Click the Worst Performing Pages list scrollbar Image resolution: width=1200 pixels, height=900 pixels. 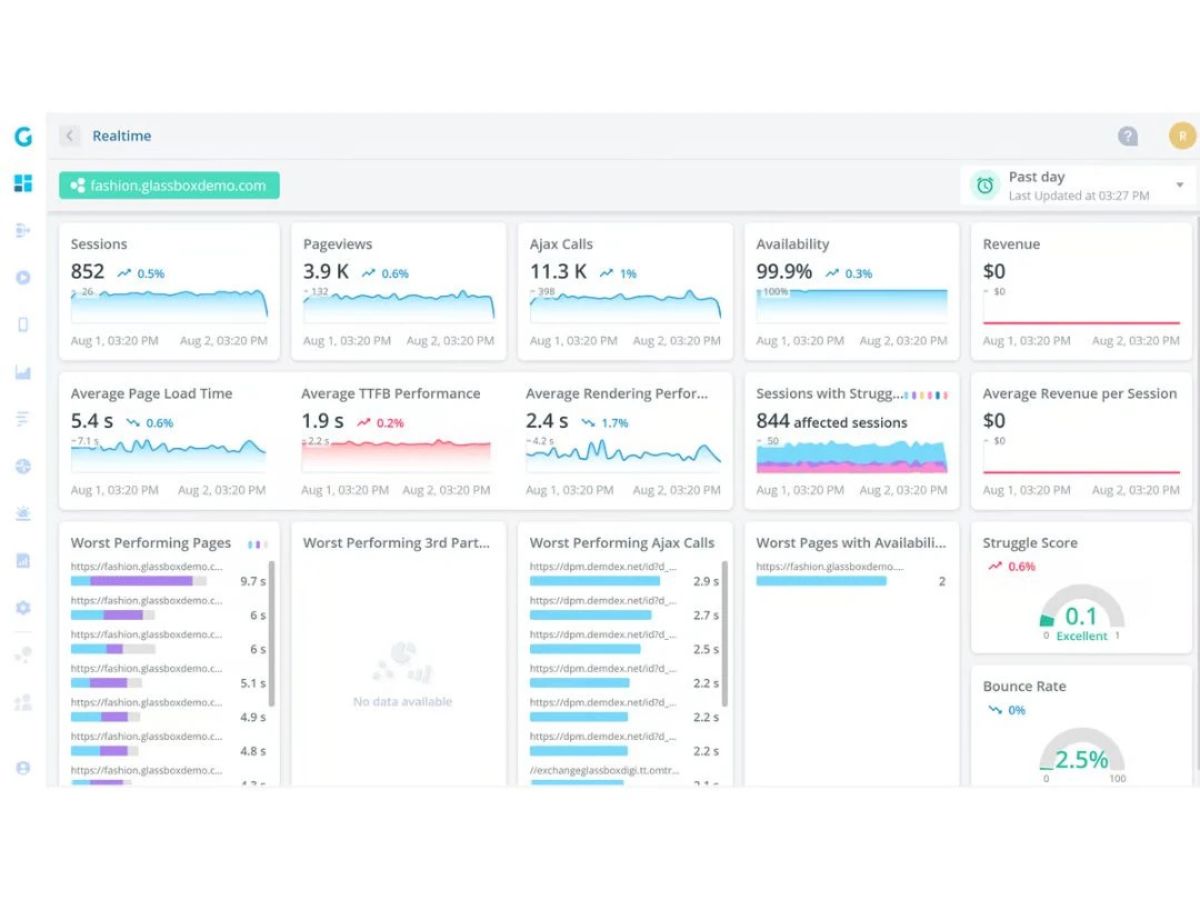coord(272,634)
